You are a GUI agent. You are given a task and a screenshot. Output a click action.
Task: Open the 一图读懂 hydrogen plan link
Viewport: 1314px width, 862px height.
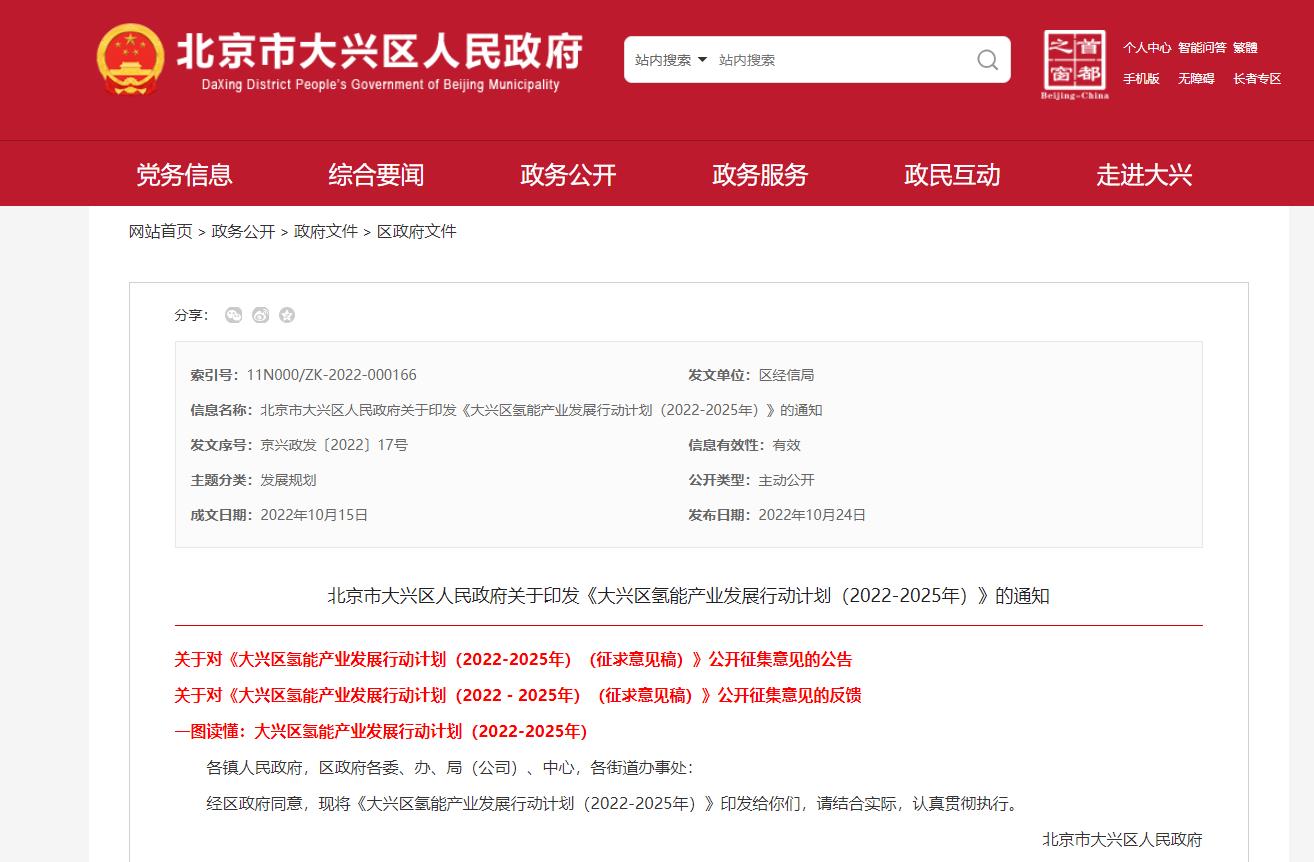point(381,731)
